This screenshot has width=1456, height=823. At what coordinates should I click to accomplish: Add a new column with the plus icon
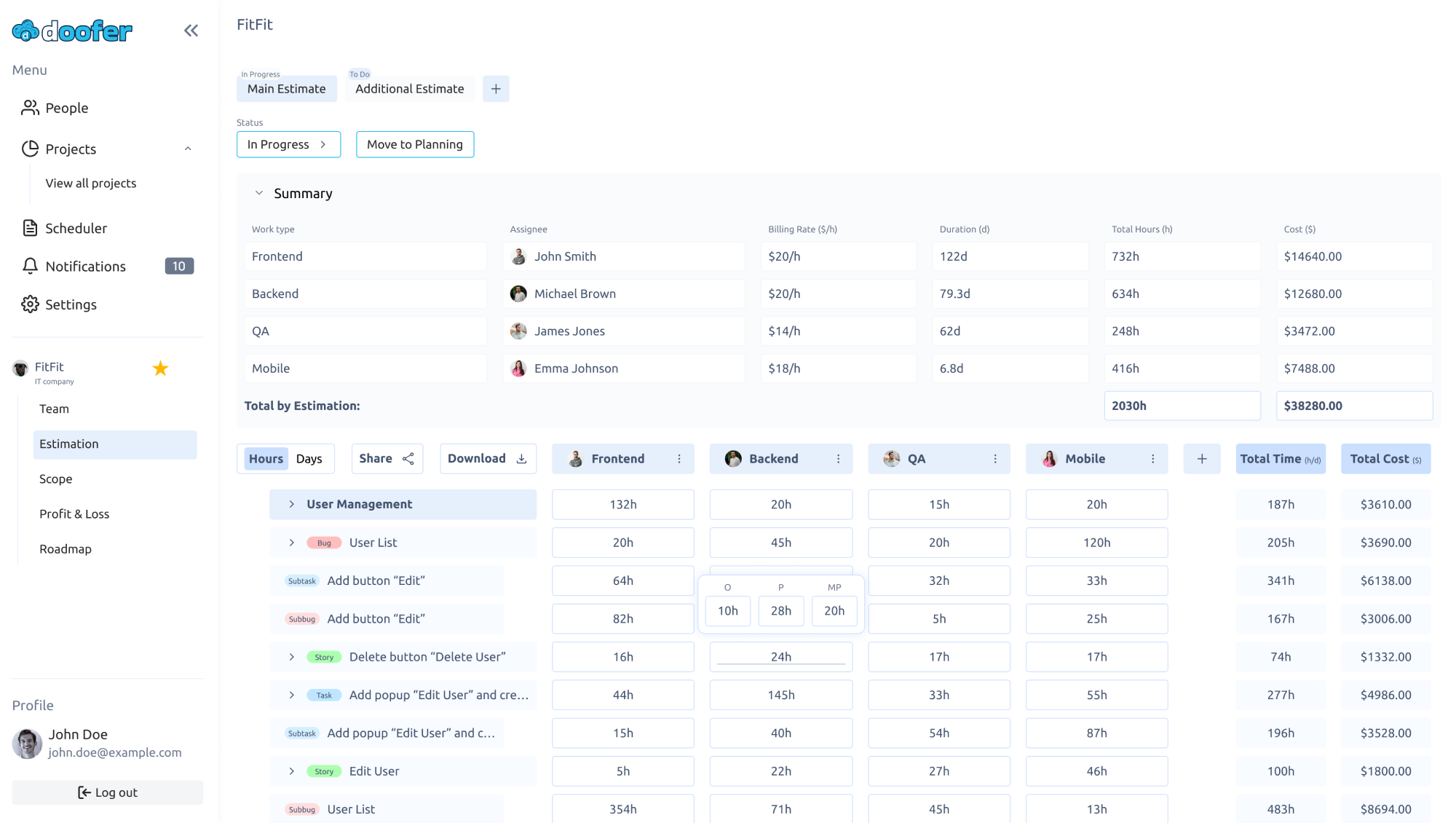(x=1201, y=459)
